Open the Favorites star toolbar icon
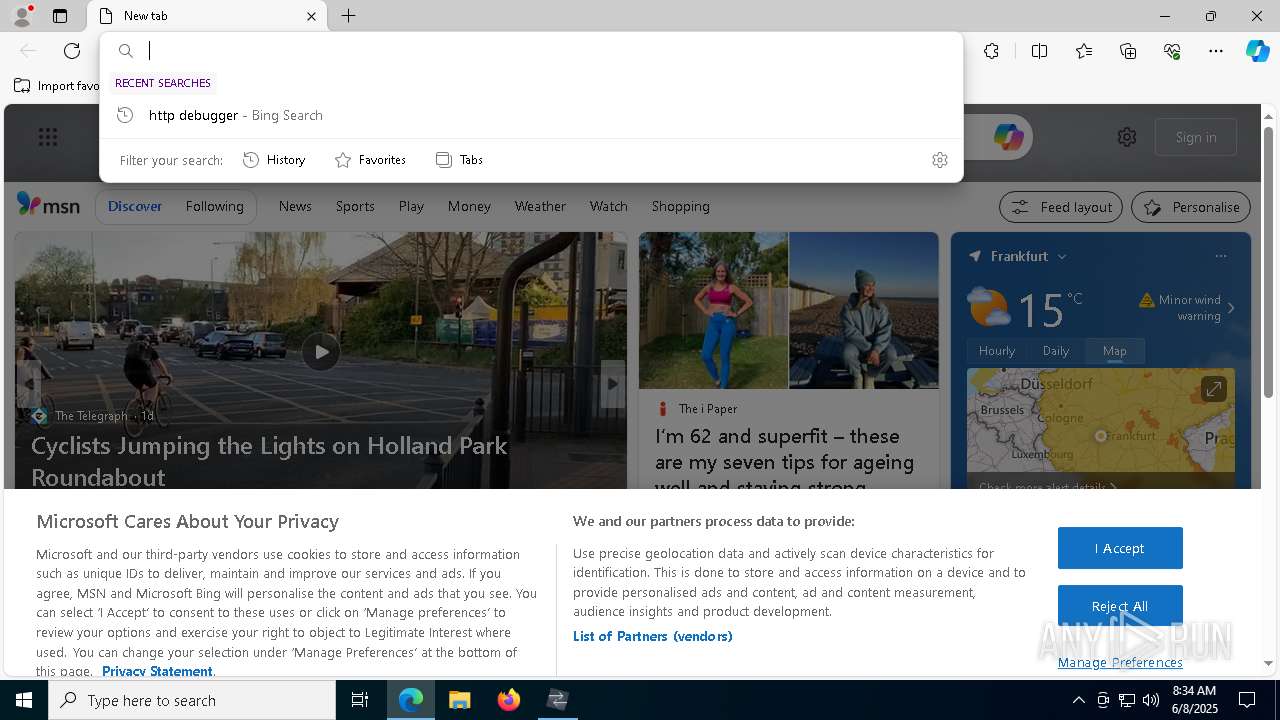Viewport: 1280px width, 720px height. (1084, 51)
